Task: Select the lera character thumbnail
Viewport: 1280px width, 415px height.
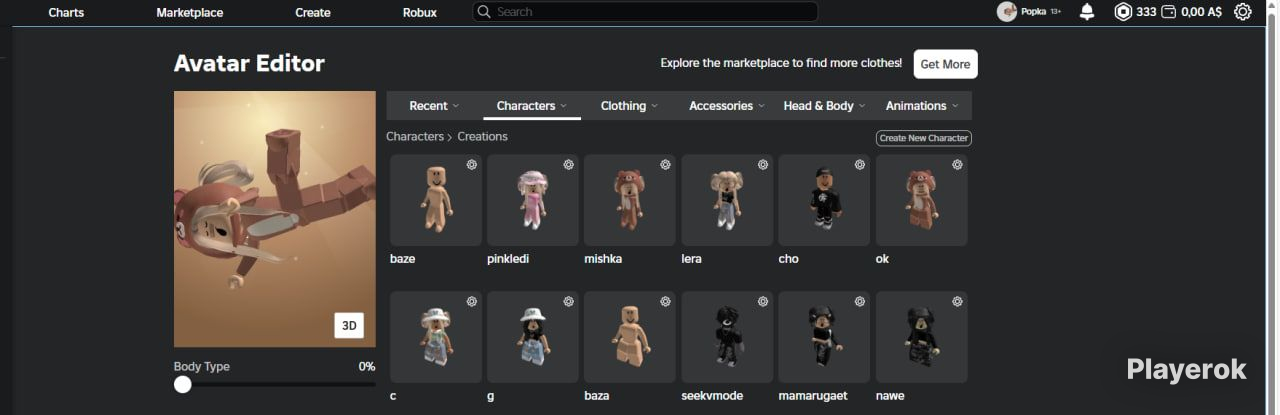Action: click(x=727, y=200)
